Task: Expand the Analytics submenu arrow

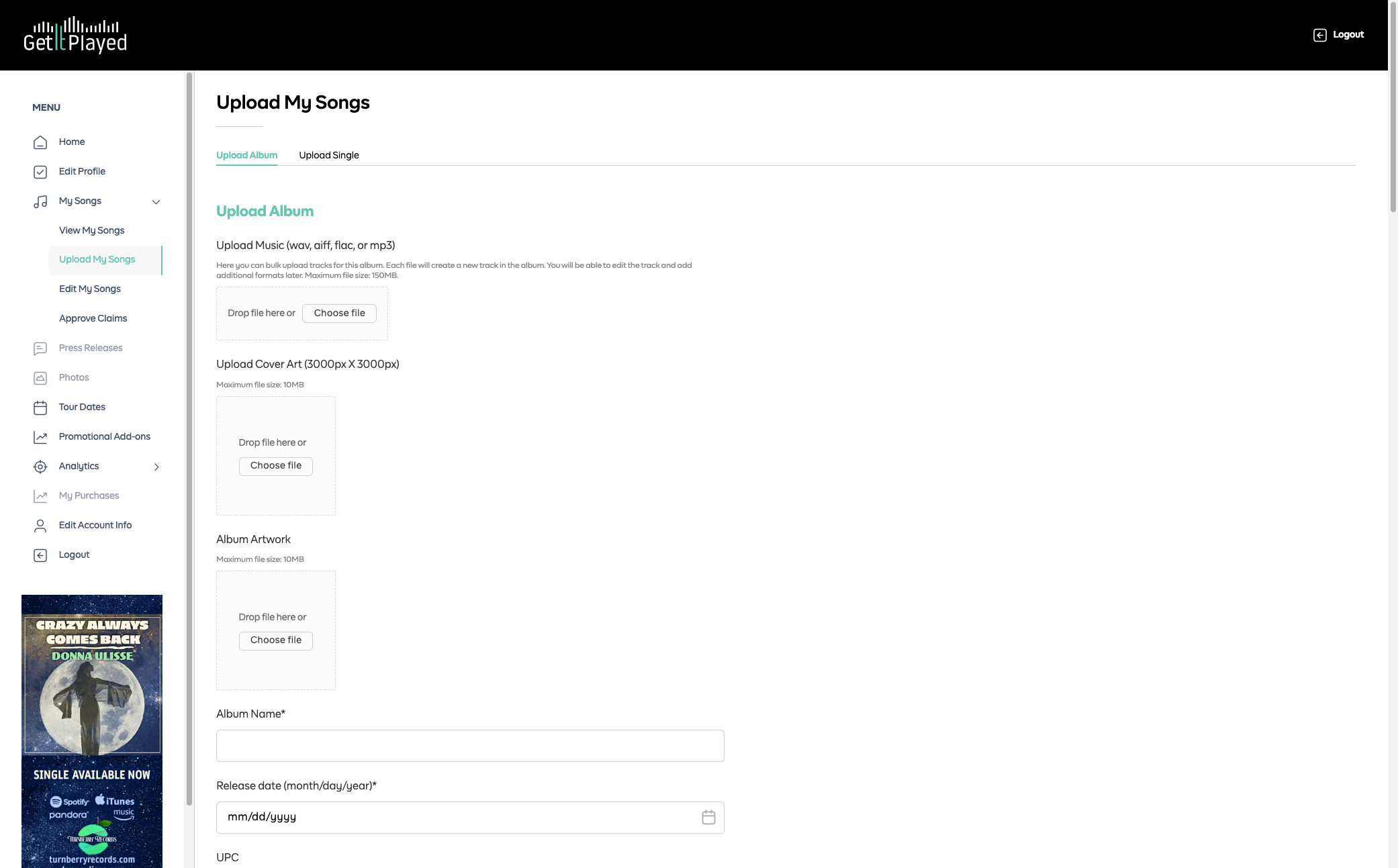Action: [x=156, y=467]
